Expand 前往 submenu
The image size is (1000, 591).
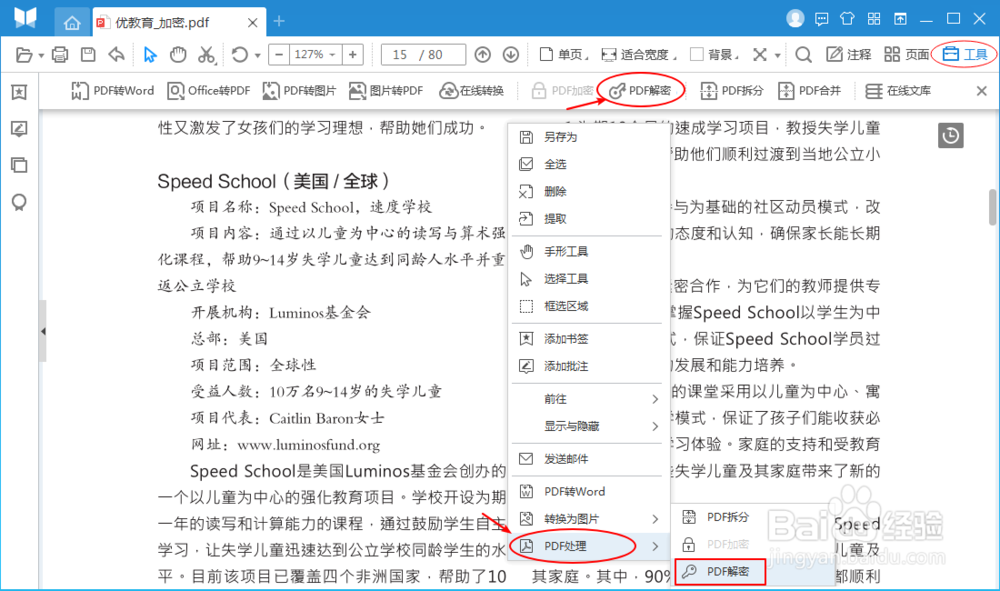pos(590,399)
